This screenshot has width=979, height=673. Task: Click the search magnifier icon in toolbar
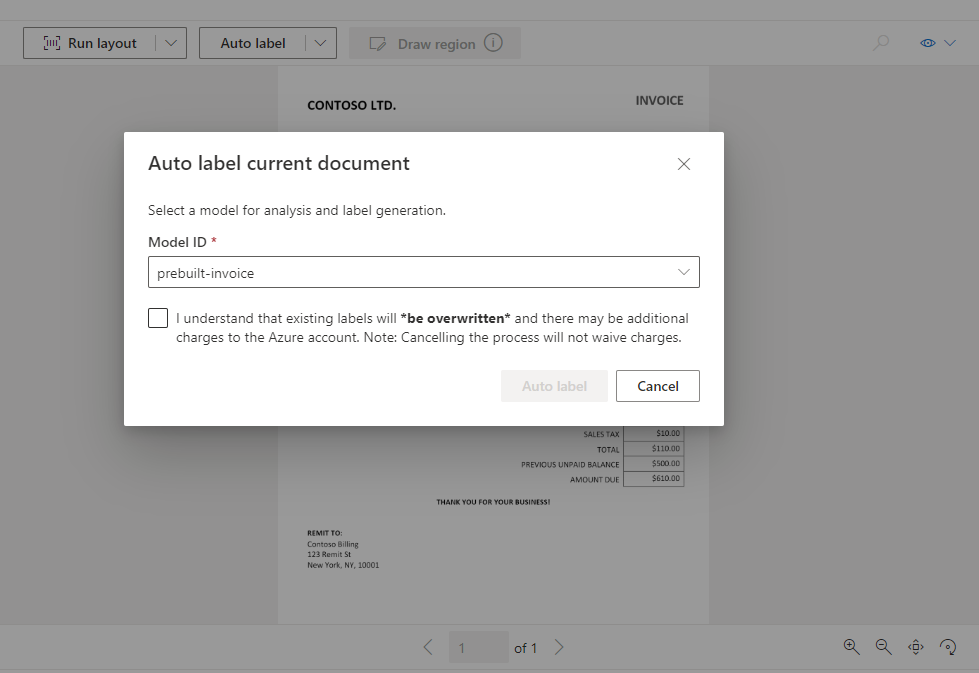tap(880, 42)
